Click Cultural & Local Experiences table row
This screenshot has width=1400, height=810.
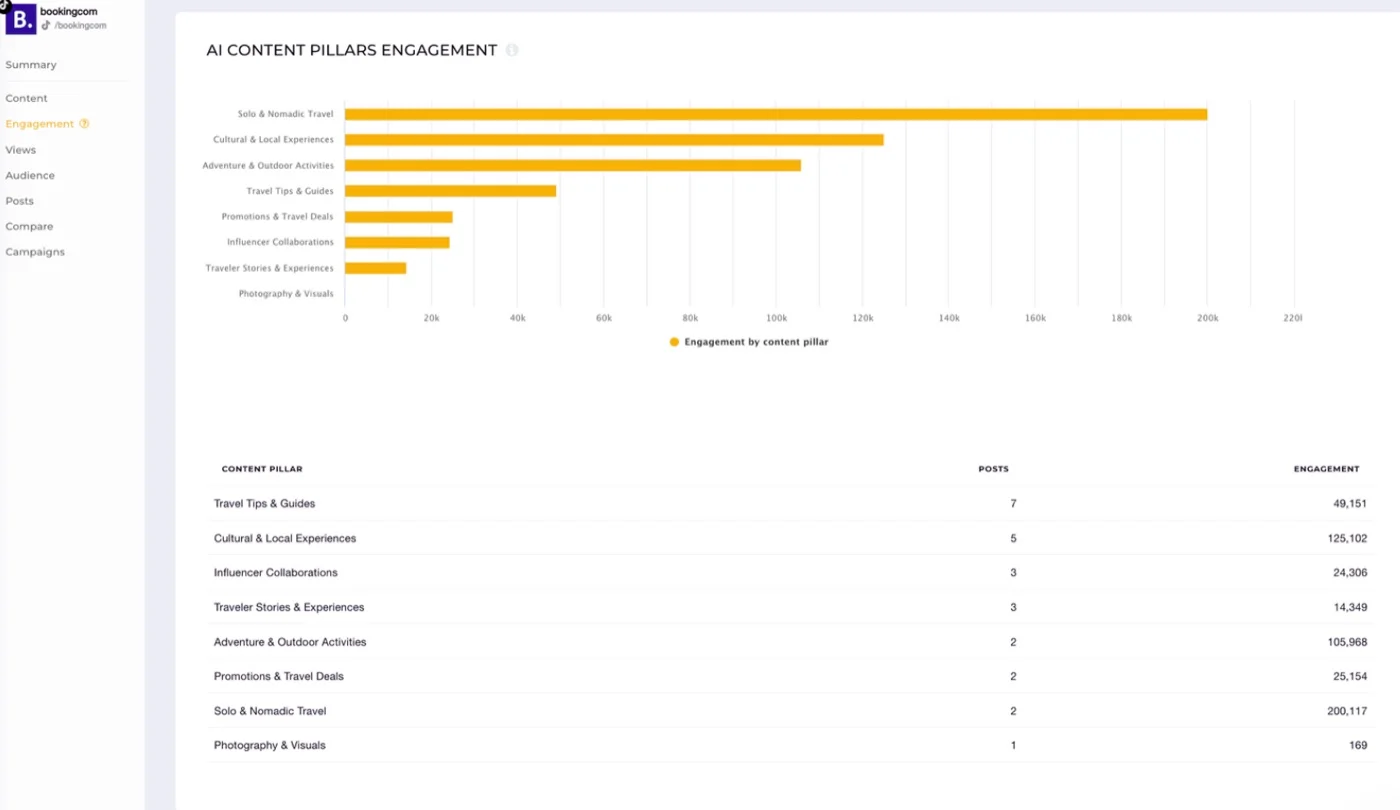coord(790,538)
